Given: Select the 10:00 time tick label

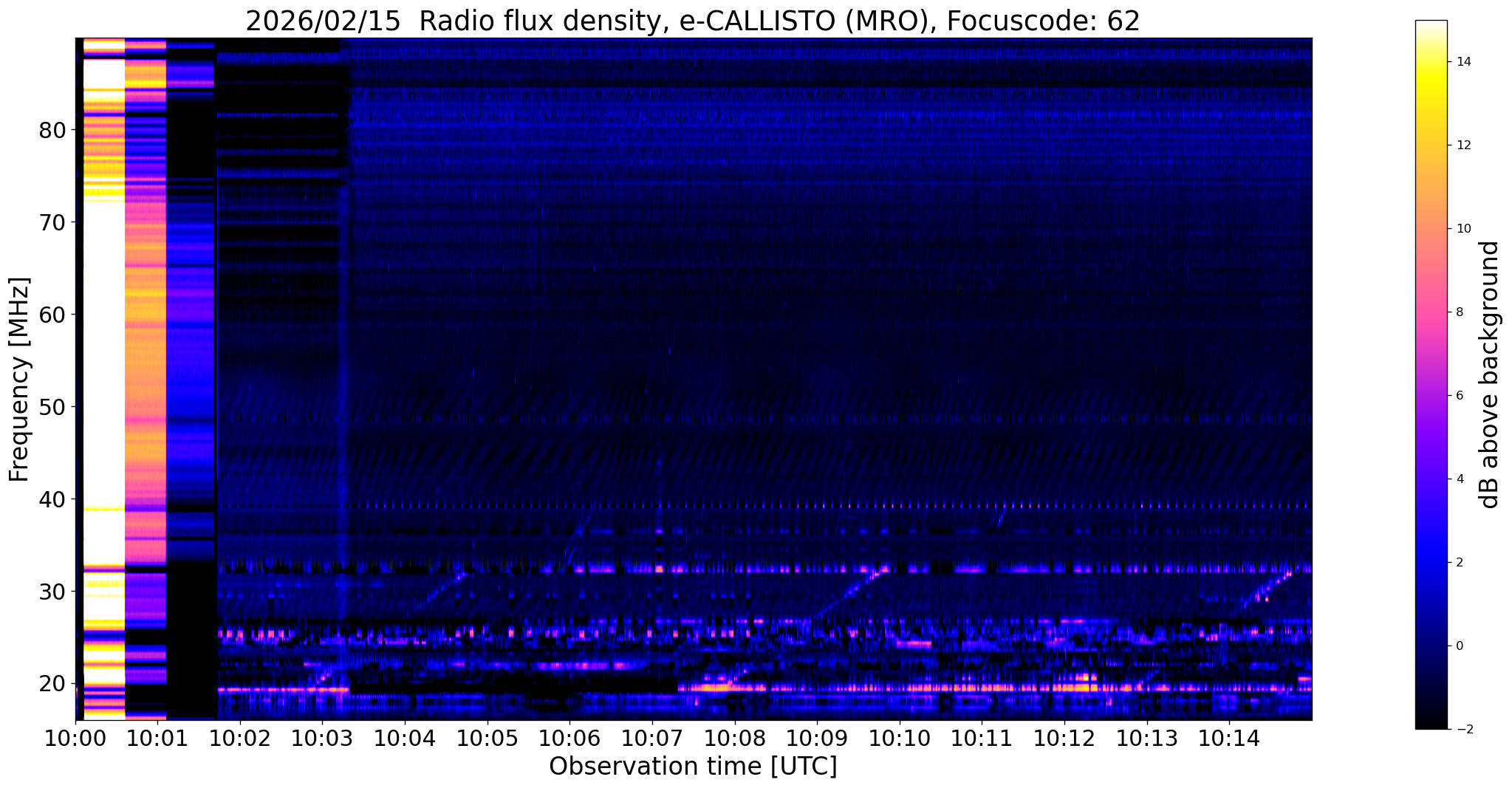Looking at the screenshot, I should 75,739.
